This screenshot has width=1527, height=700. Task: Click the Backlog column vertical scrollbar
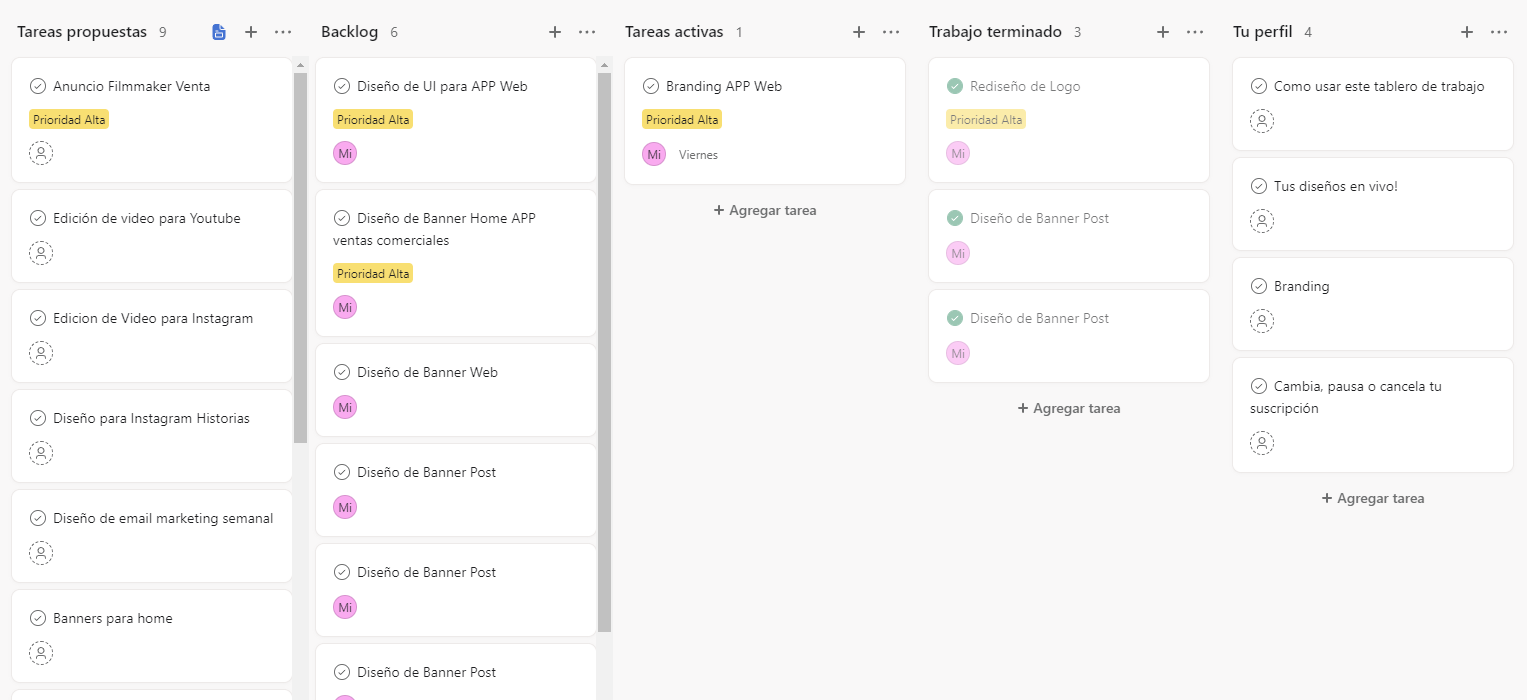(604, 350)
